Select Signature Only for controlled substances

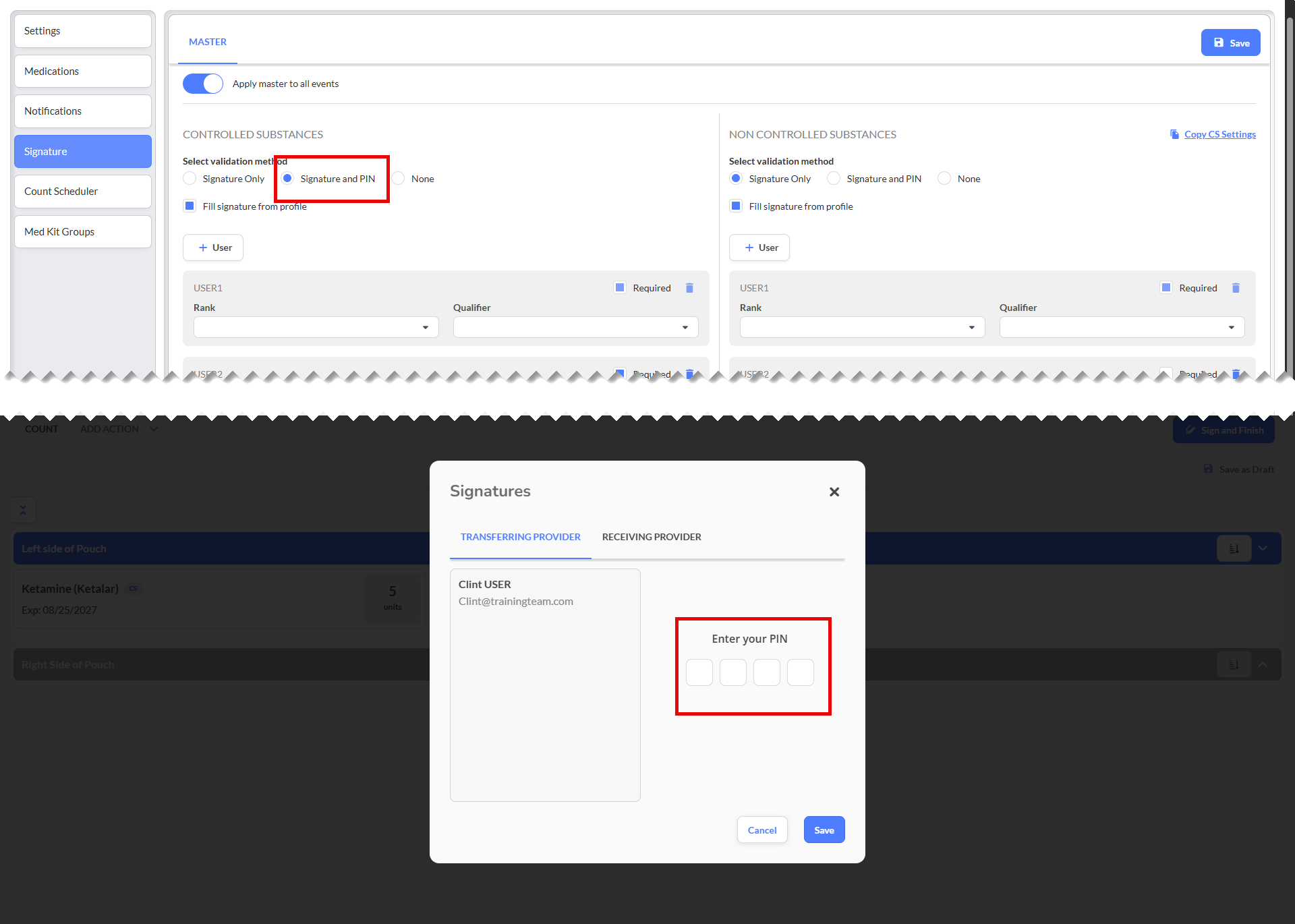pos(190,179)
